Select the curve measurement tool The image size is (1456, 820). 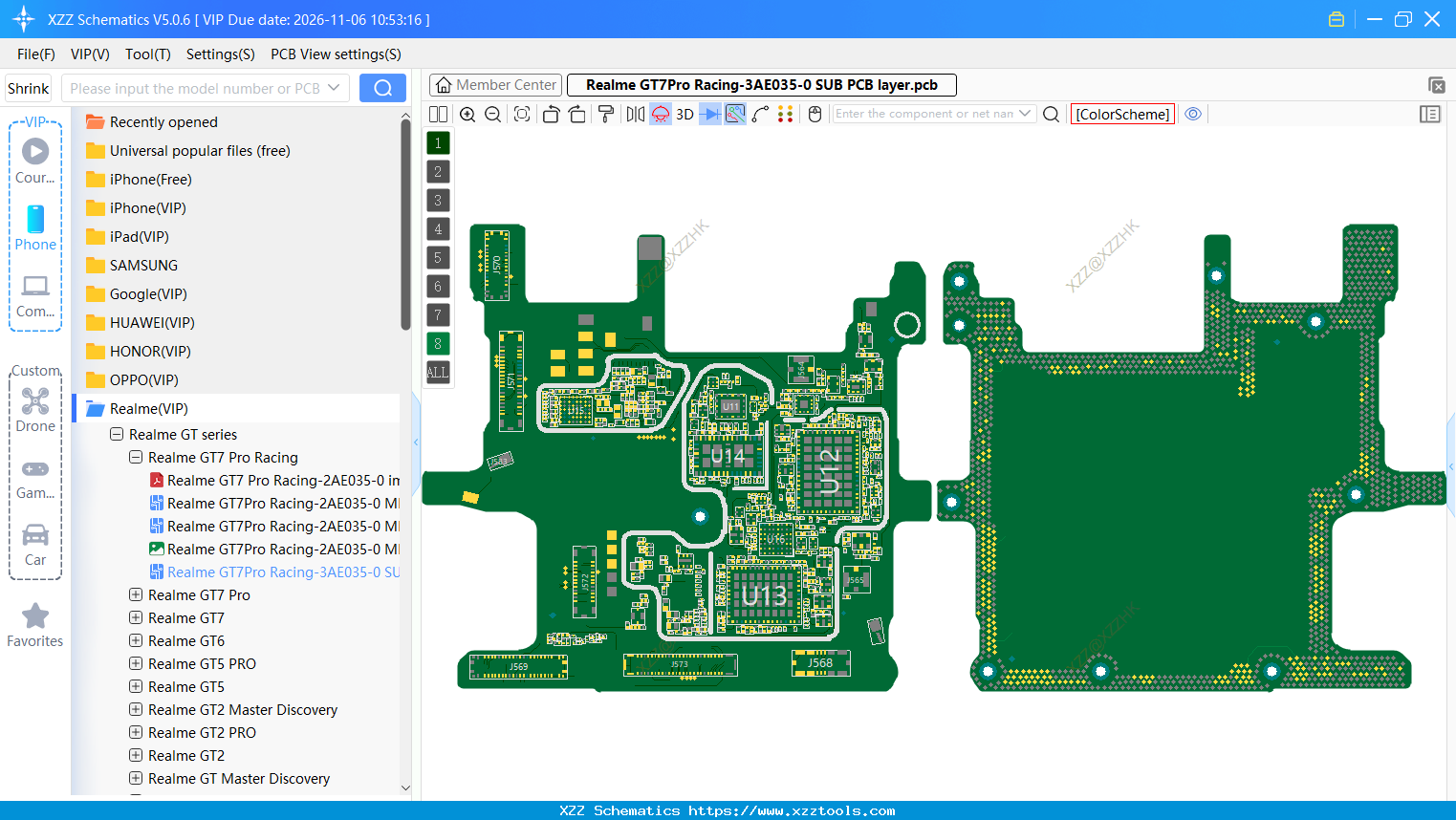758,114
